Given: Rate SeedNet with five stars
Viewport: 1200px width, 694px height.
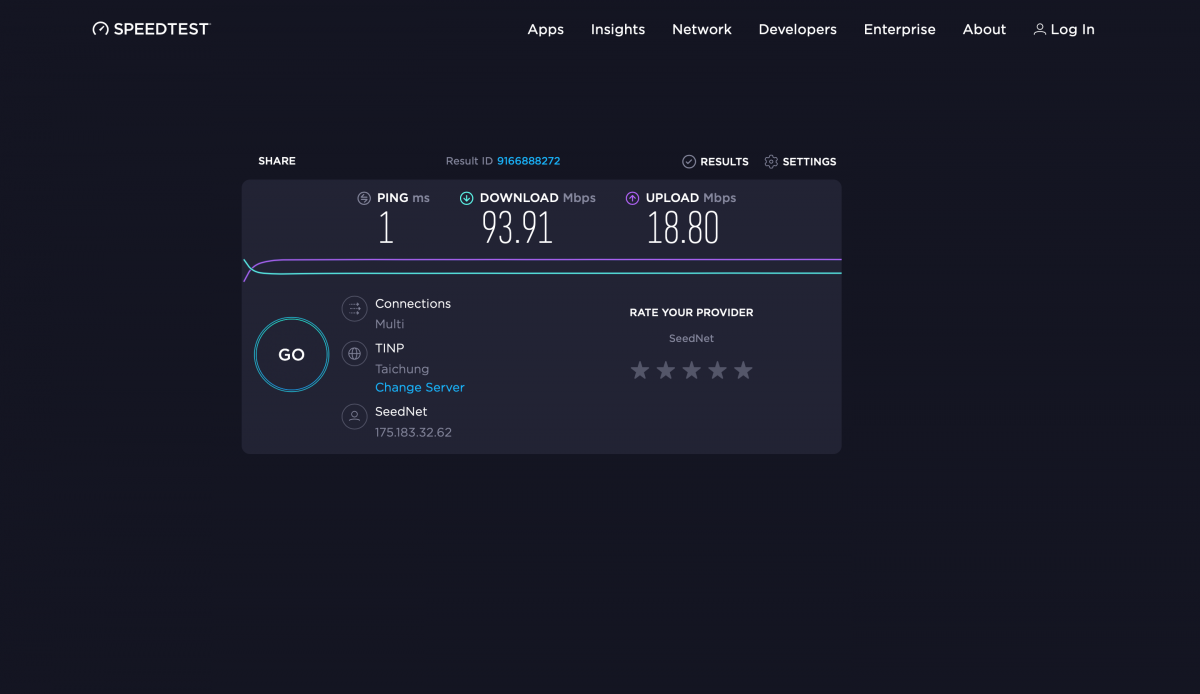Looking at the screenshot, I should 743,371.
